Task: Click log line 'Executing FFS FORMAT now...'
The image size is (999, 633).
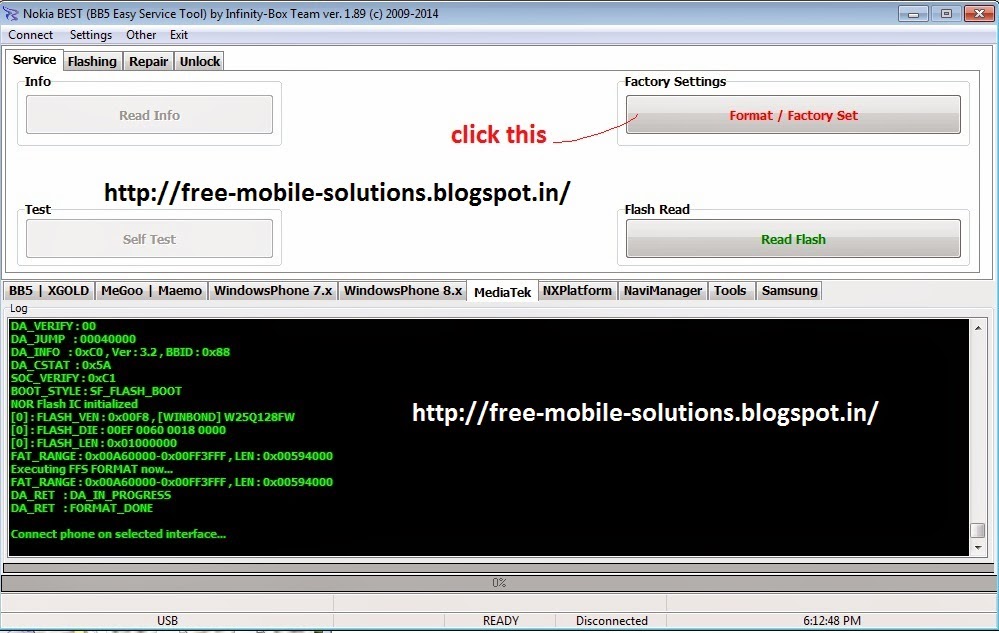Action: [x=92, y=469]
